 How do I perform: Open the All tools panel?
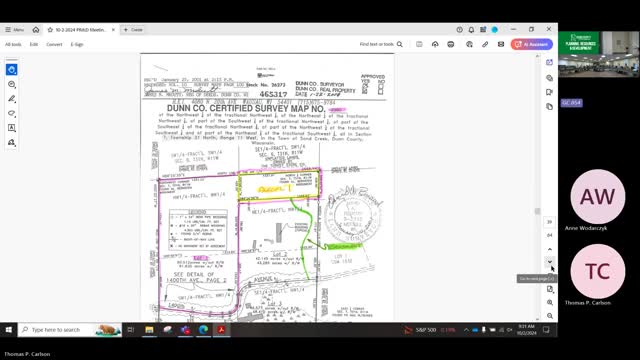(13, 44)
